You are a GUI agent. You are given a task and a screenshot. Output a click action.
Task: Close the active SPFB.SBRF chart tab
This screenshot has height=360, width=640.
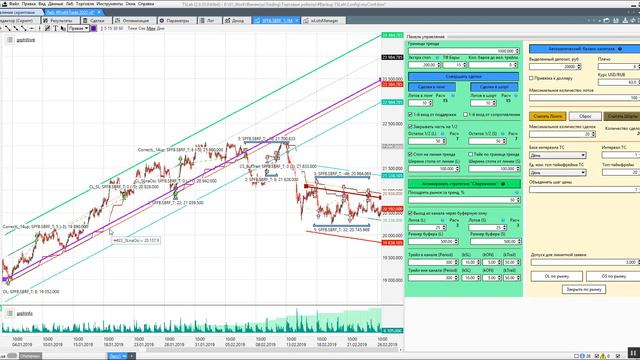coord(297,20)
